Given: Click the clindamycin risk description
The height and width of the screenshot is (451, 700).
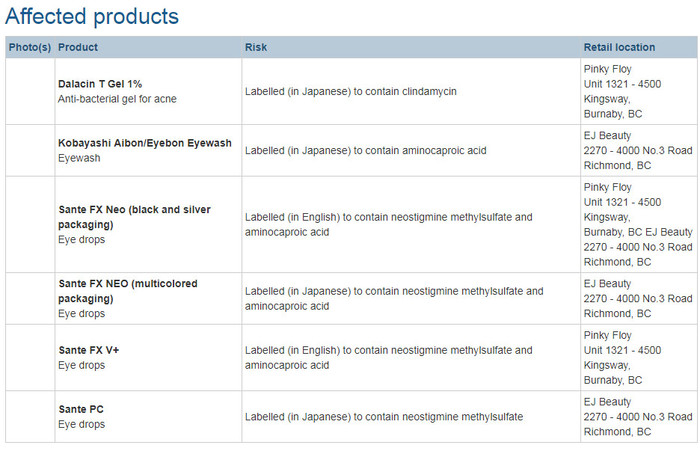Looking at the screenshot, I should click(x=350, y=91).
